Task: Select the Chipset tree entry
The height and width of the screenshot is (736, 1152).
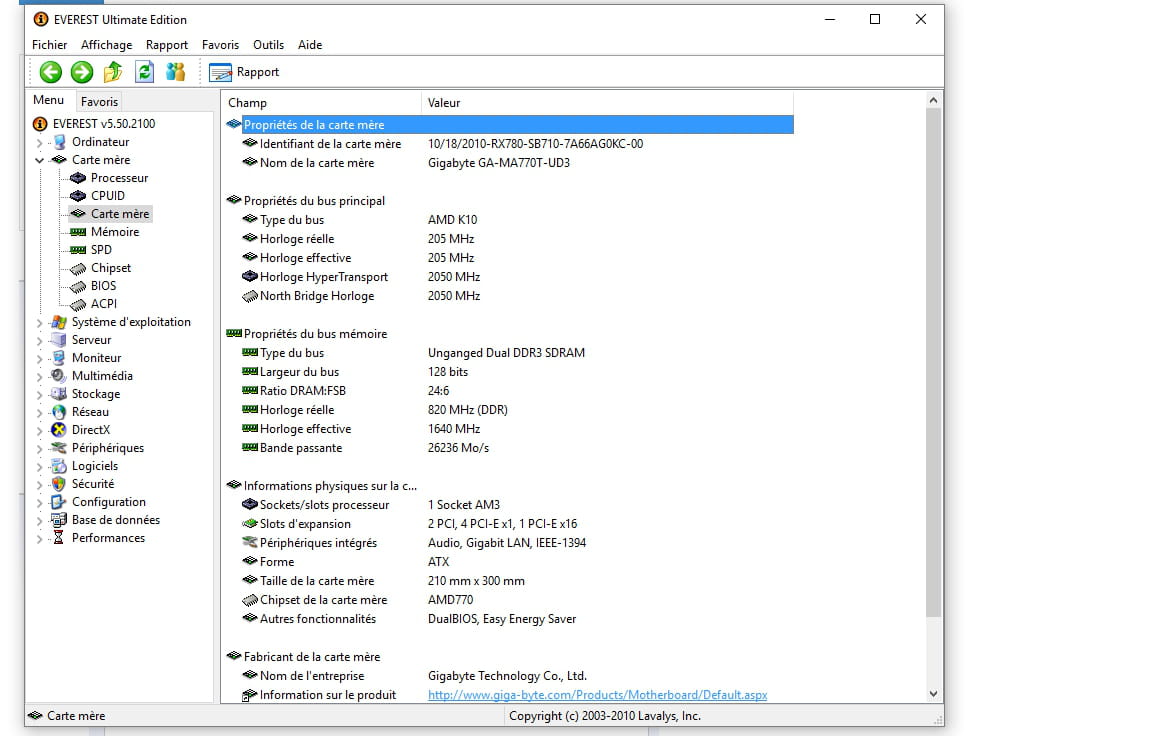Action: click(110, 268)
